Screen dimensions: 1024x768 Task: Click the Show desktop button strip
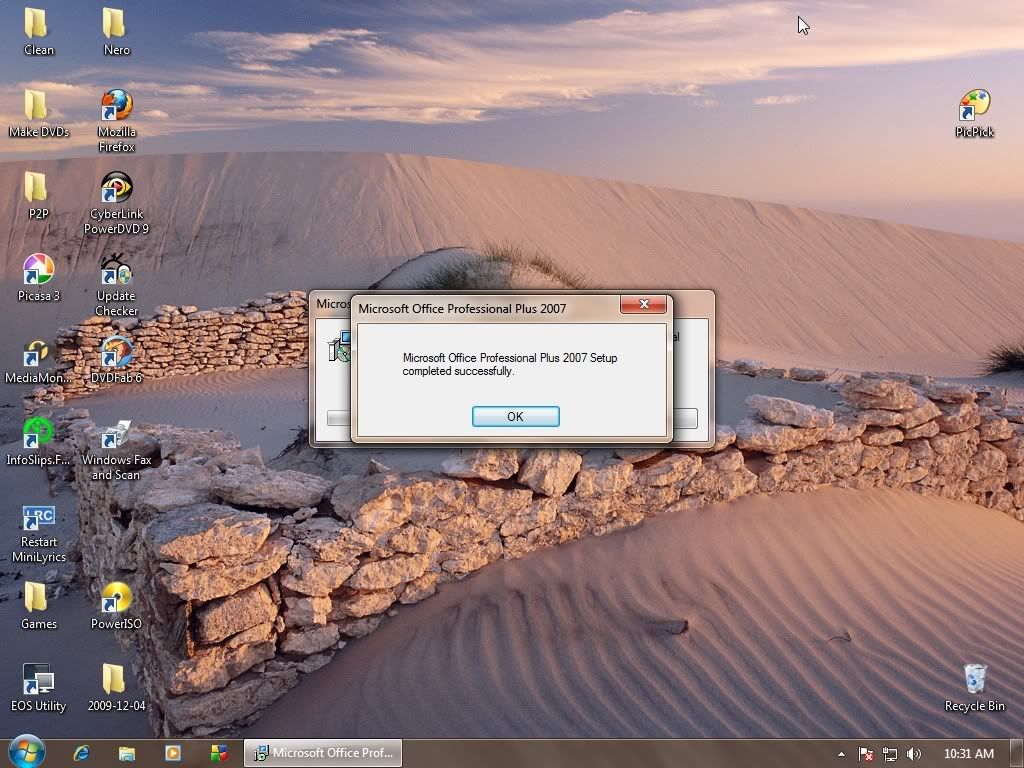coord(1017,754)
